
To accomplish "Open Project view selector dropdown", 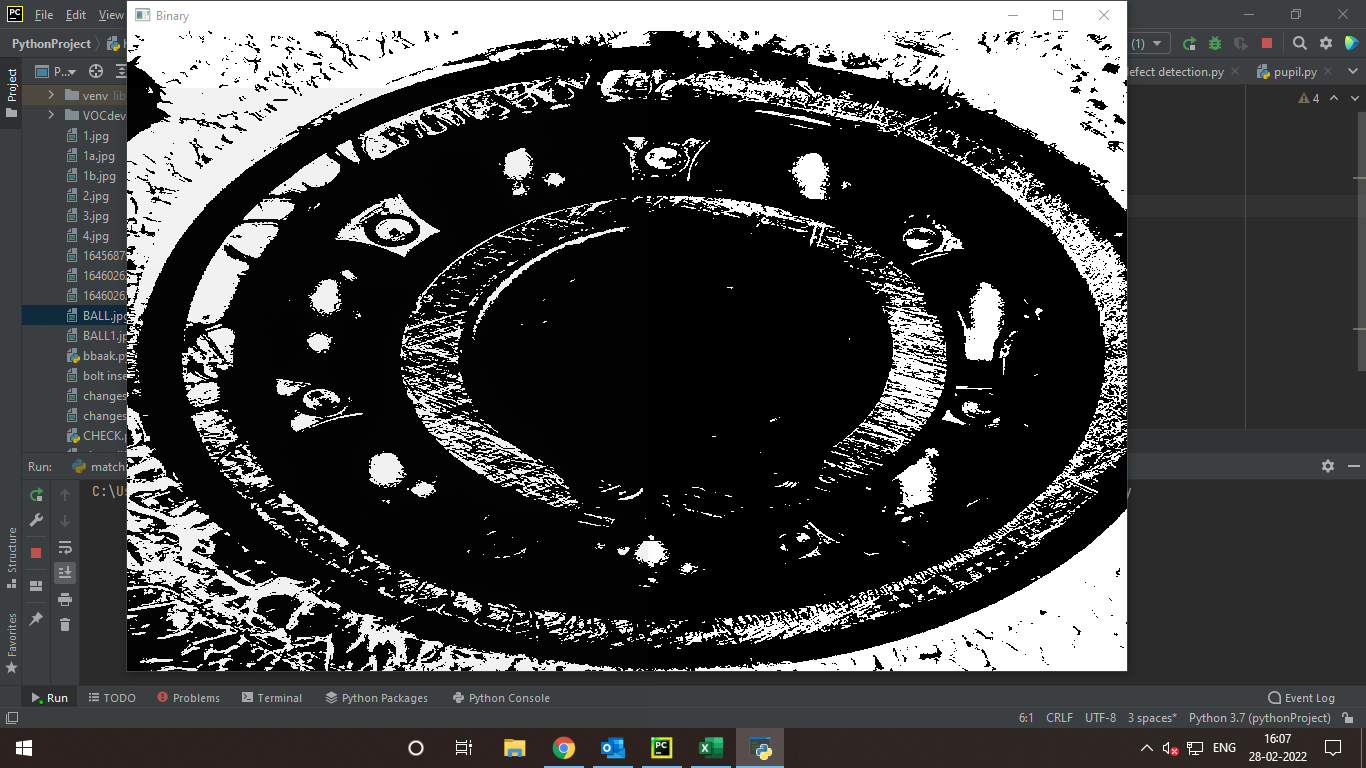I will pyautogui.click(x=55, y=71).
